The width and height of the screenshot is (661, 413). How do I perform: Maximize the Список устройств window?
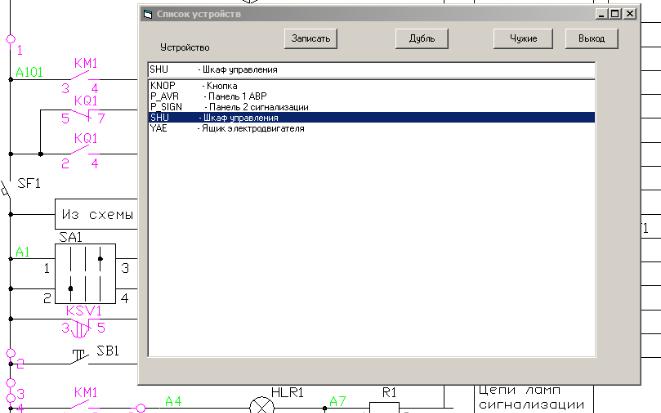[615, 14]
